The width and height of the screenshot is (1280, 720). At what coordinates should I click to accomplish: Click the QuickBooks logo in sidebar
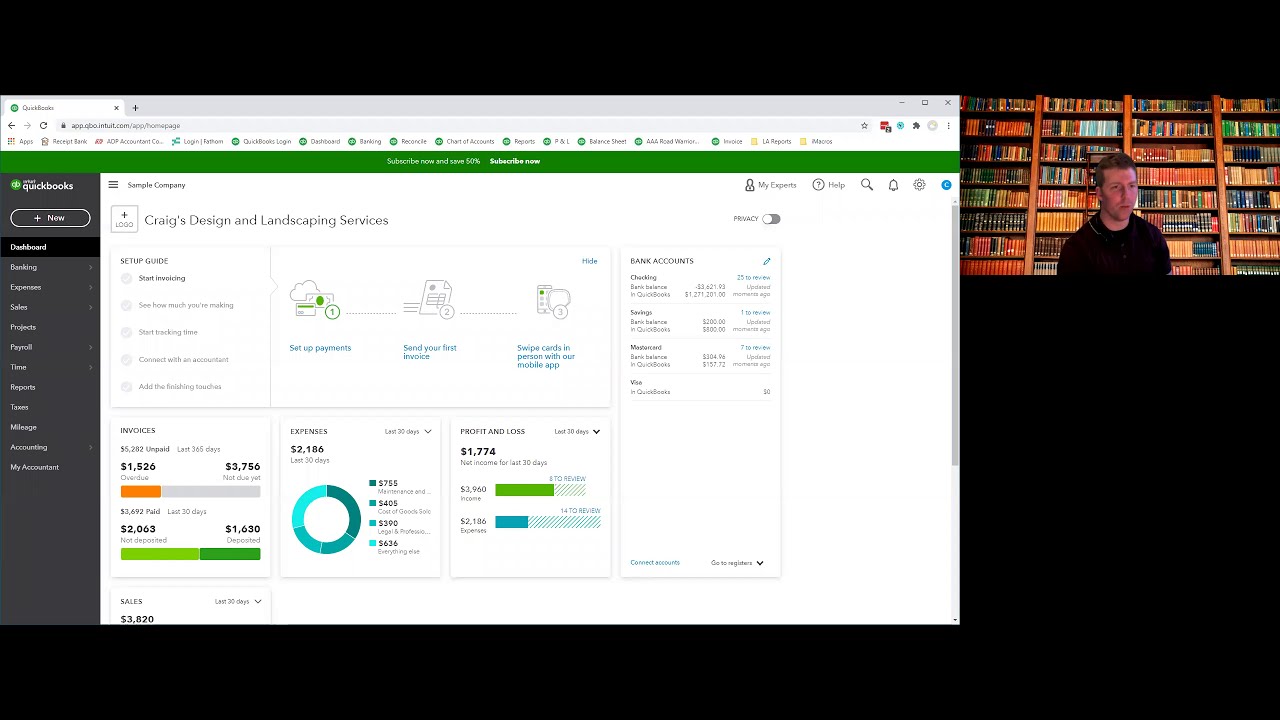pyautogui.click(x=42, y=185)
